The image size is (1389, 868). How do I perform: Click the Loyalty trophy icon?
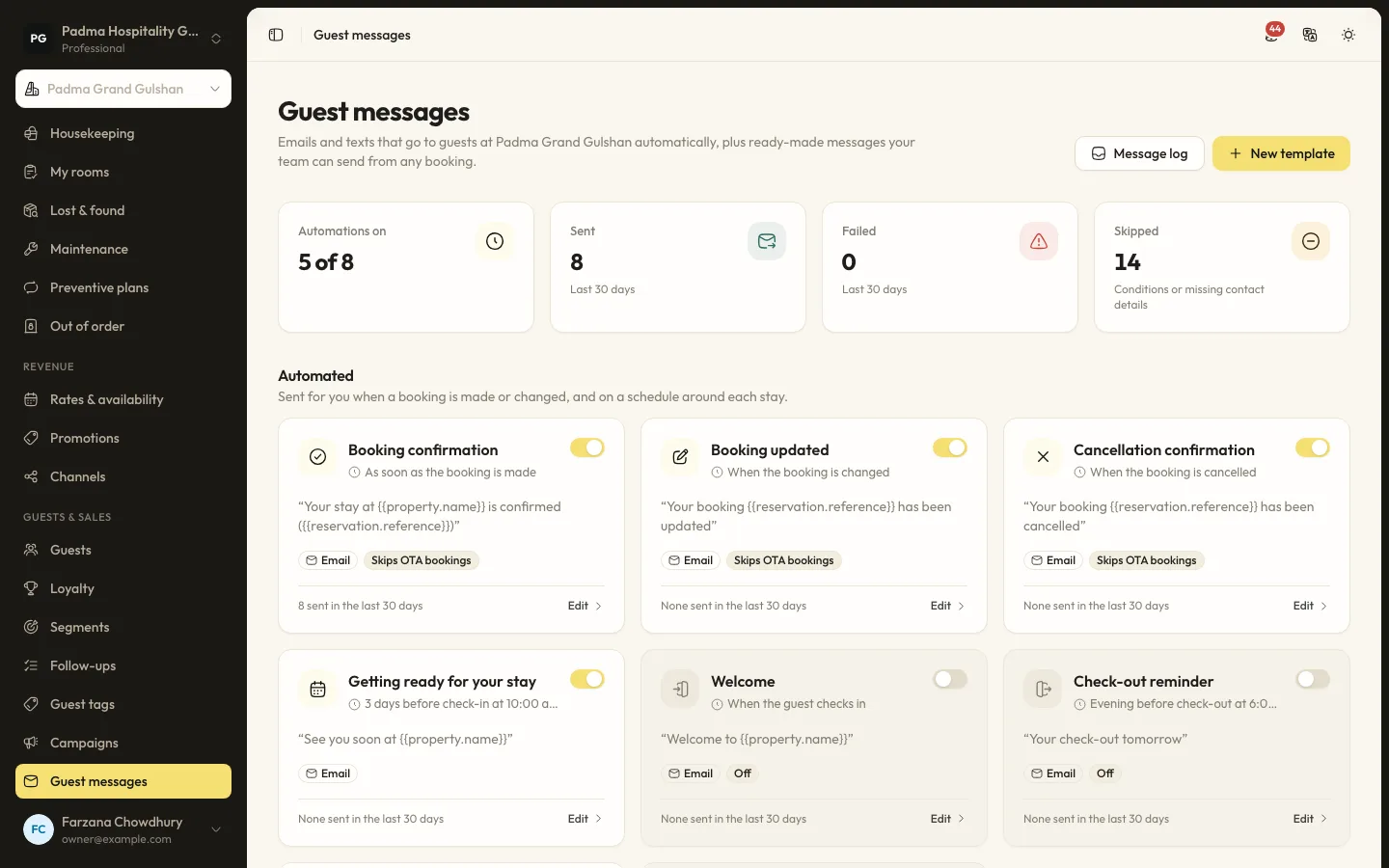pyautogui.click(x=31, y=588)
